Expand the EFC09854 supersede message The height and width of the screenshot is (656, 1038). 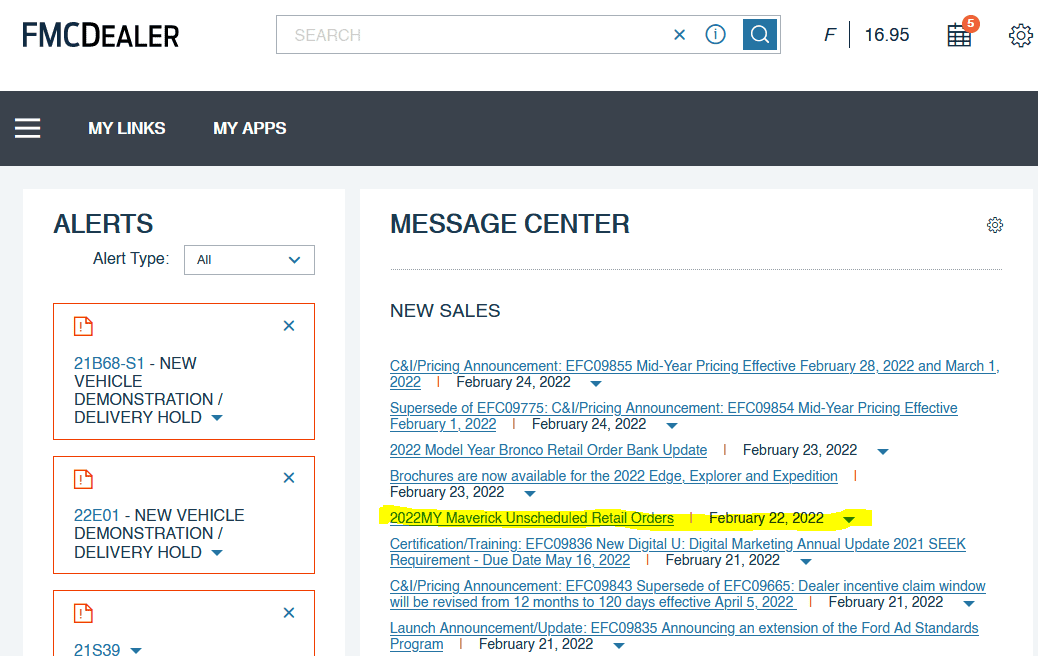[x=672, y=426]
